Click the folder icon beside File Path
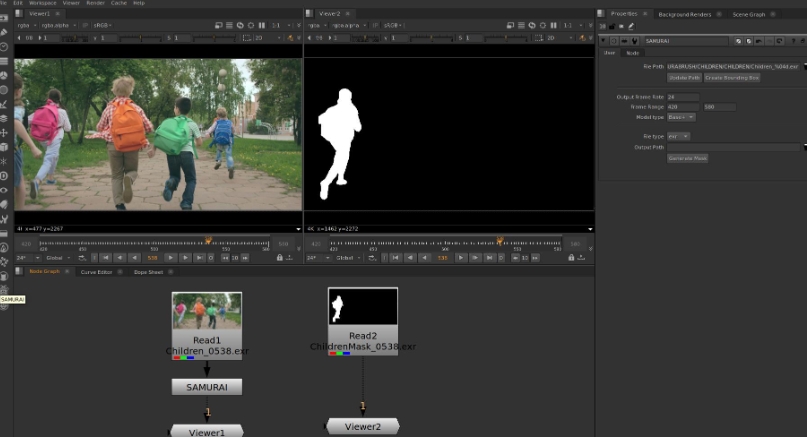The image size is (807, 437). [x=805, y=65]
